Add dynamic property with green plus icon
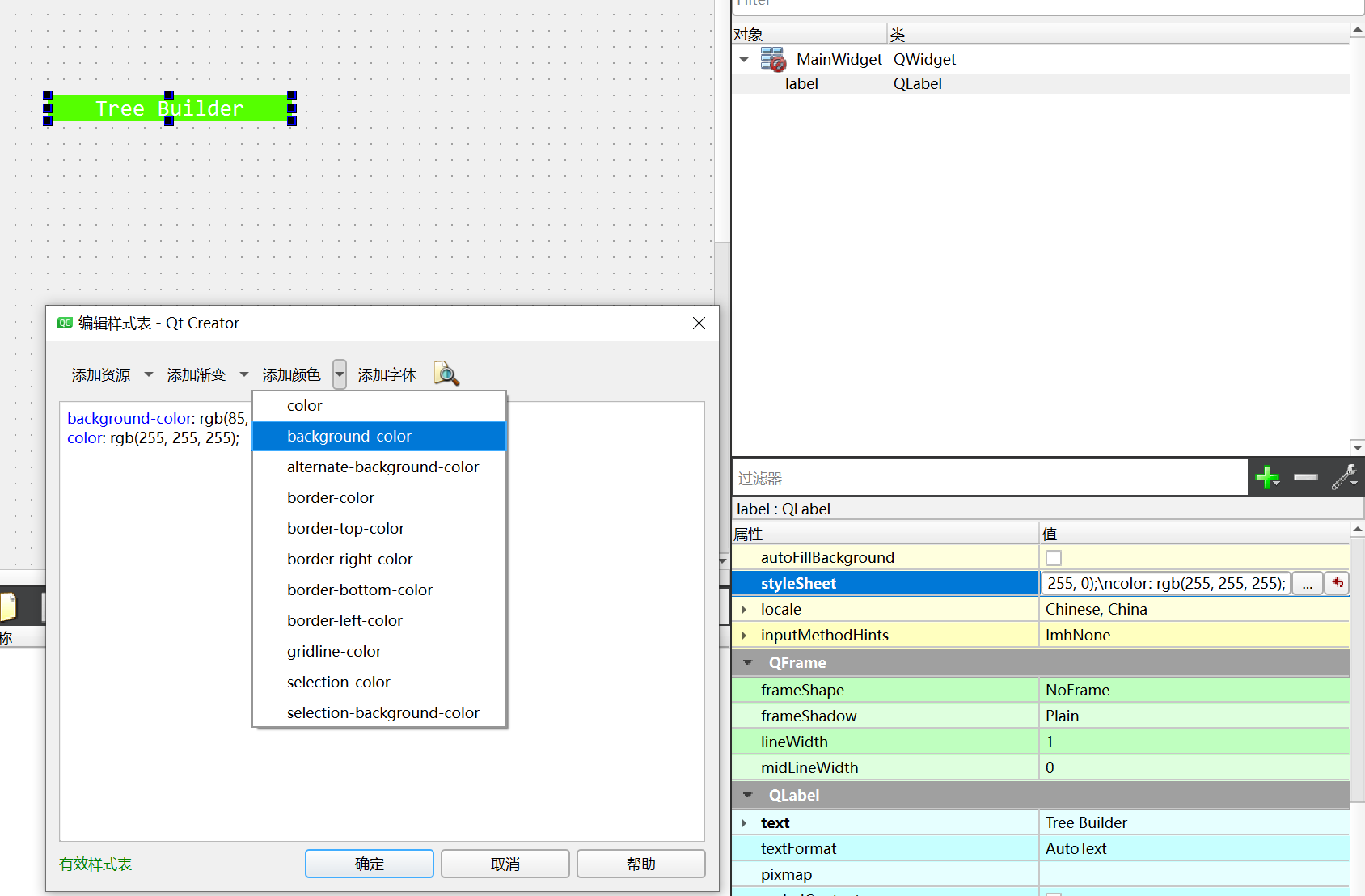 [1267, 478]
